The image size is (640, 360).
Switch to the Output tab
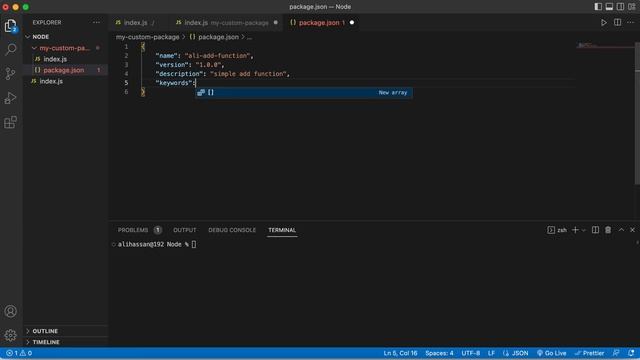point(184,230)
